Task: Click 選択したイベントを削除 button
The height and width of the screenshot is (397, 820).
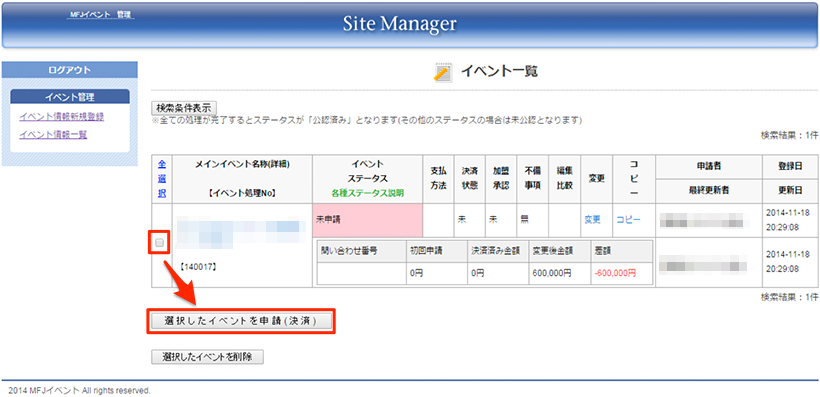Action: point(208,357)
